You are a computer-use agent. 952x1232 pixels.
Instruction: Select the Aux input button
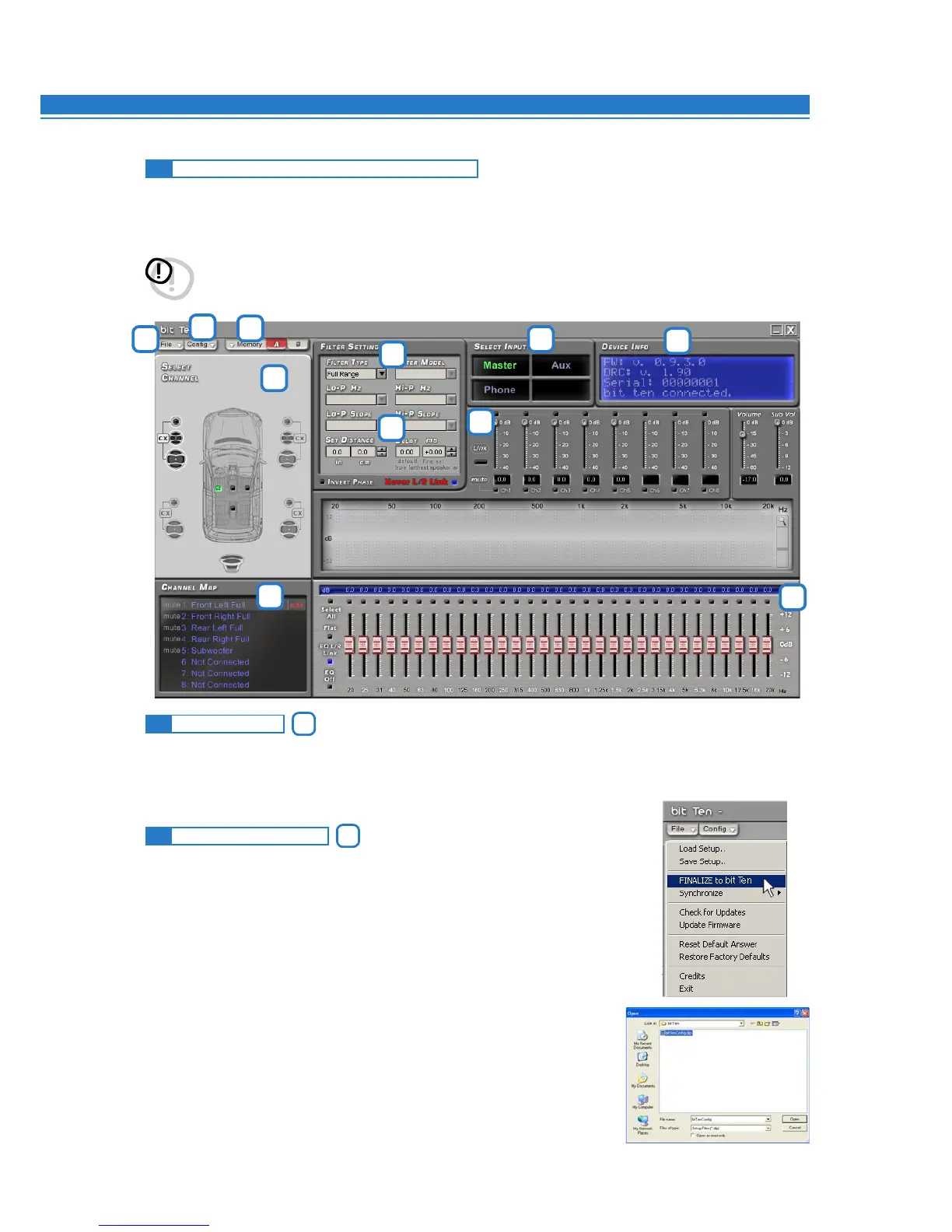tap(561, 366)
